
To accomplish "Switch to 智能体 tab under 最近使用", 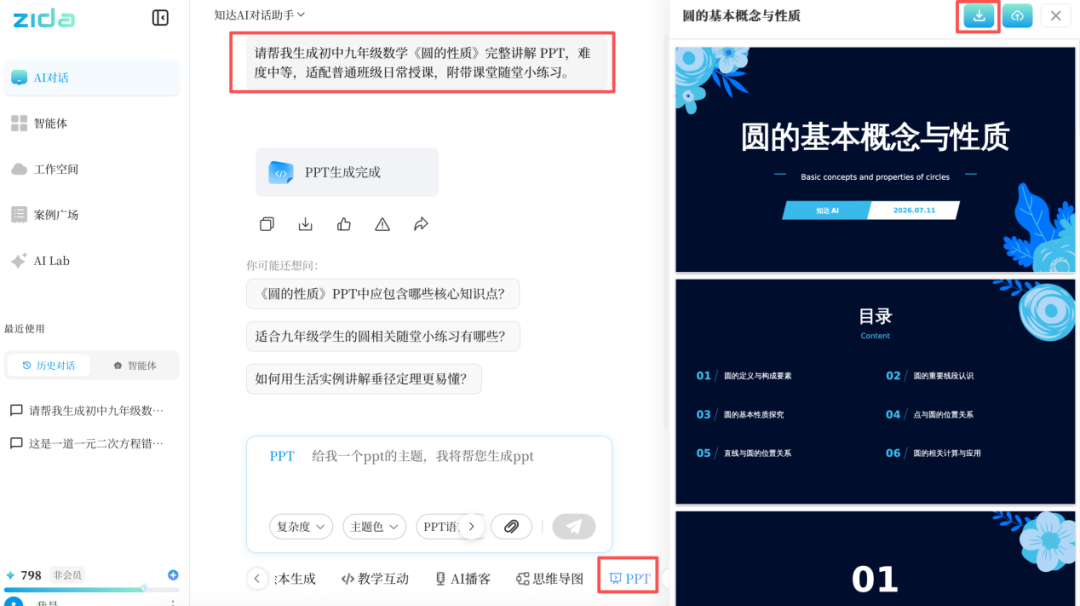I will coord(135,365).
